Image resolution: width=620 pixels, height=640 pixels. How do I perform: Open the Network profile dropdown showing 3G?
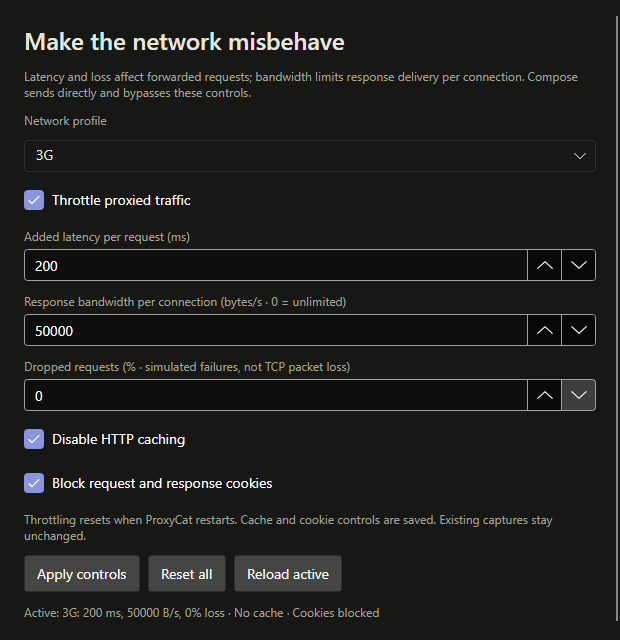(310, 156)
